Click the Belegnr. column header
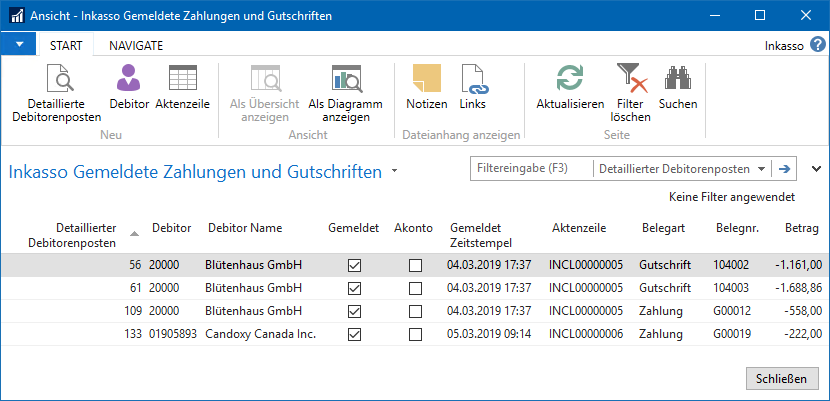The height and width of the screenshot is (401, 830). pos(737,229)
